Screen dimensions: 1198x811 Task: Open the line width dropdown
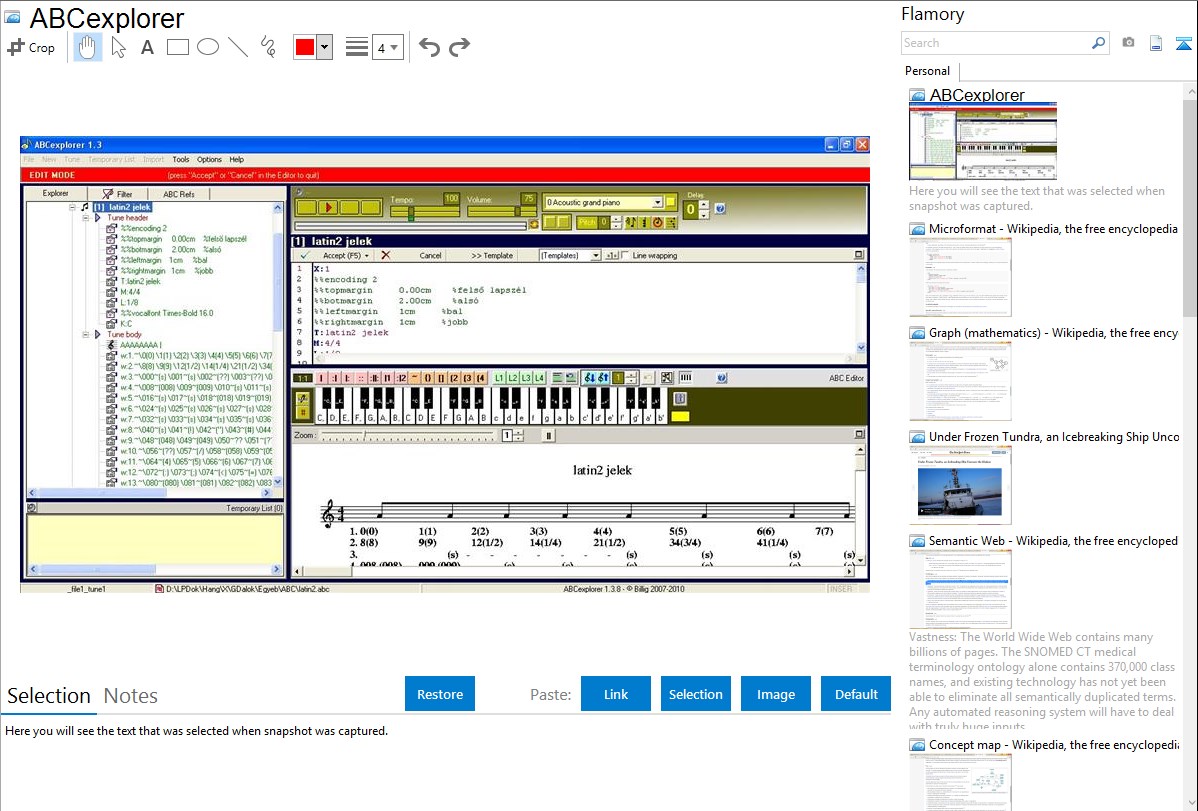(387, 47)
